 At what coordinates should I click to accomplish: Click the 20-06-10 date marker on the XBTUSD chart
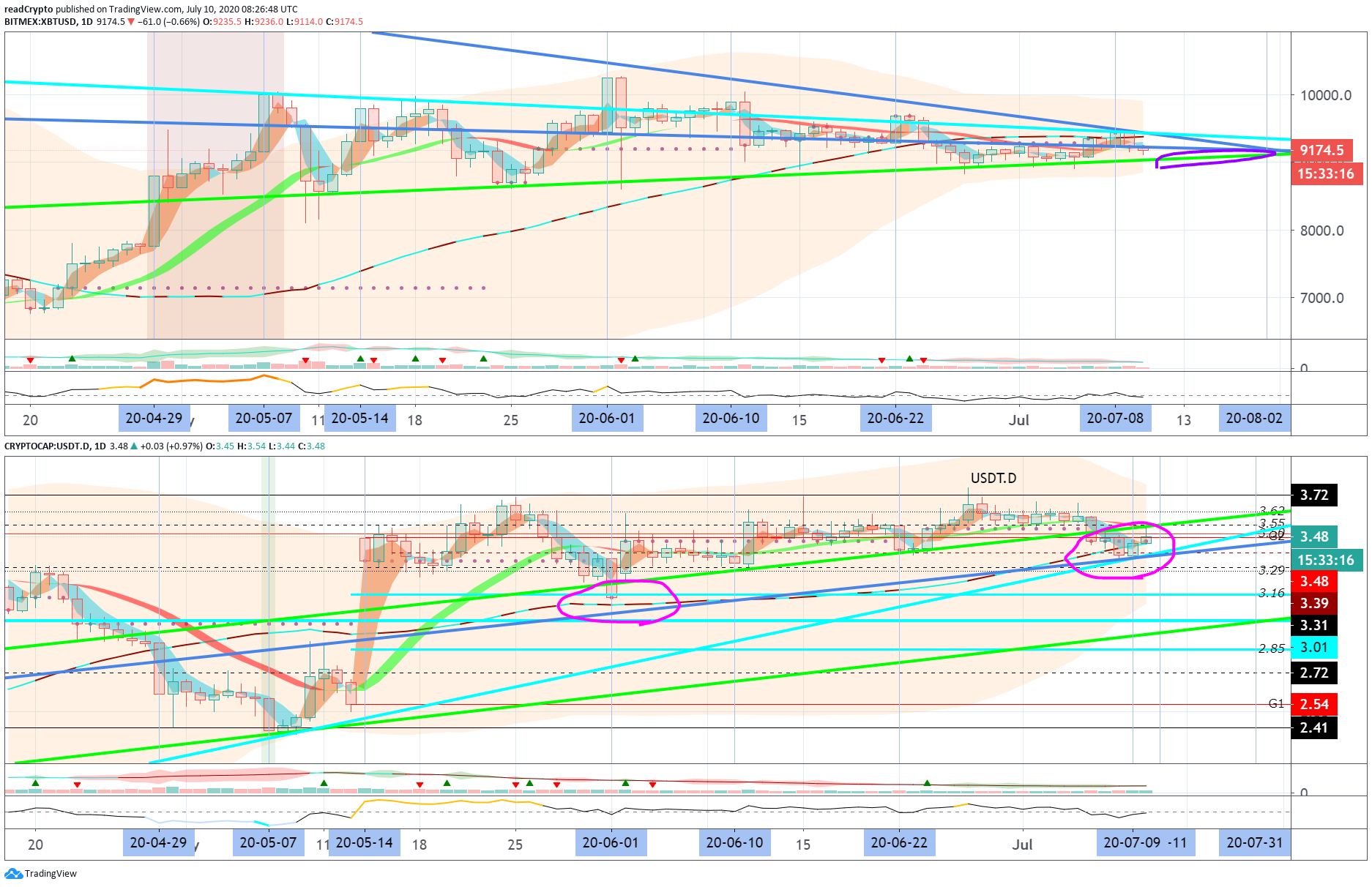click(x=731, y=419)
